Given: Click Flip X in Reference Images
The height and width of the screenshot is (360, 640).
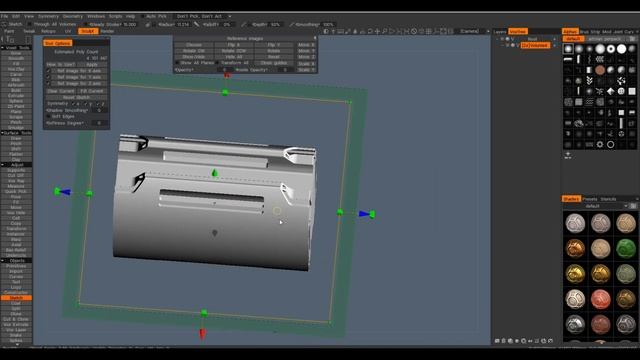Looking at the screenshot, I should [234, 44].
